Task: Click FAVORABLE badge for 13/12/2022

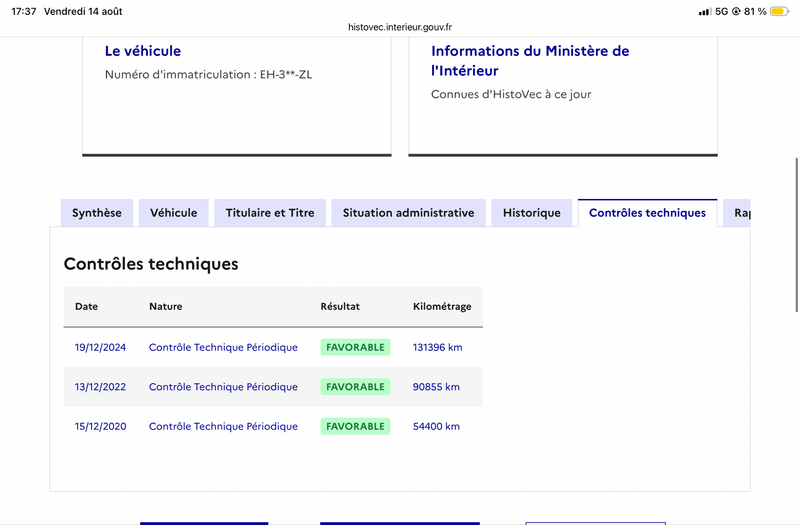Action: click(356, 387)
